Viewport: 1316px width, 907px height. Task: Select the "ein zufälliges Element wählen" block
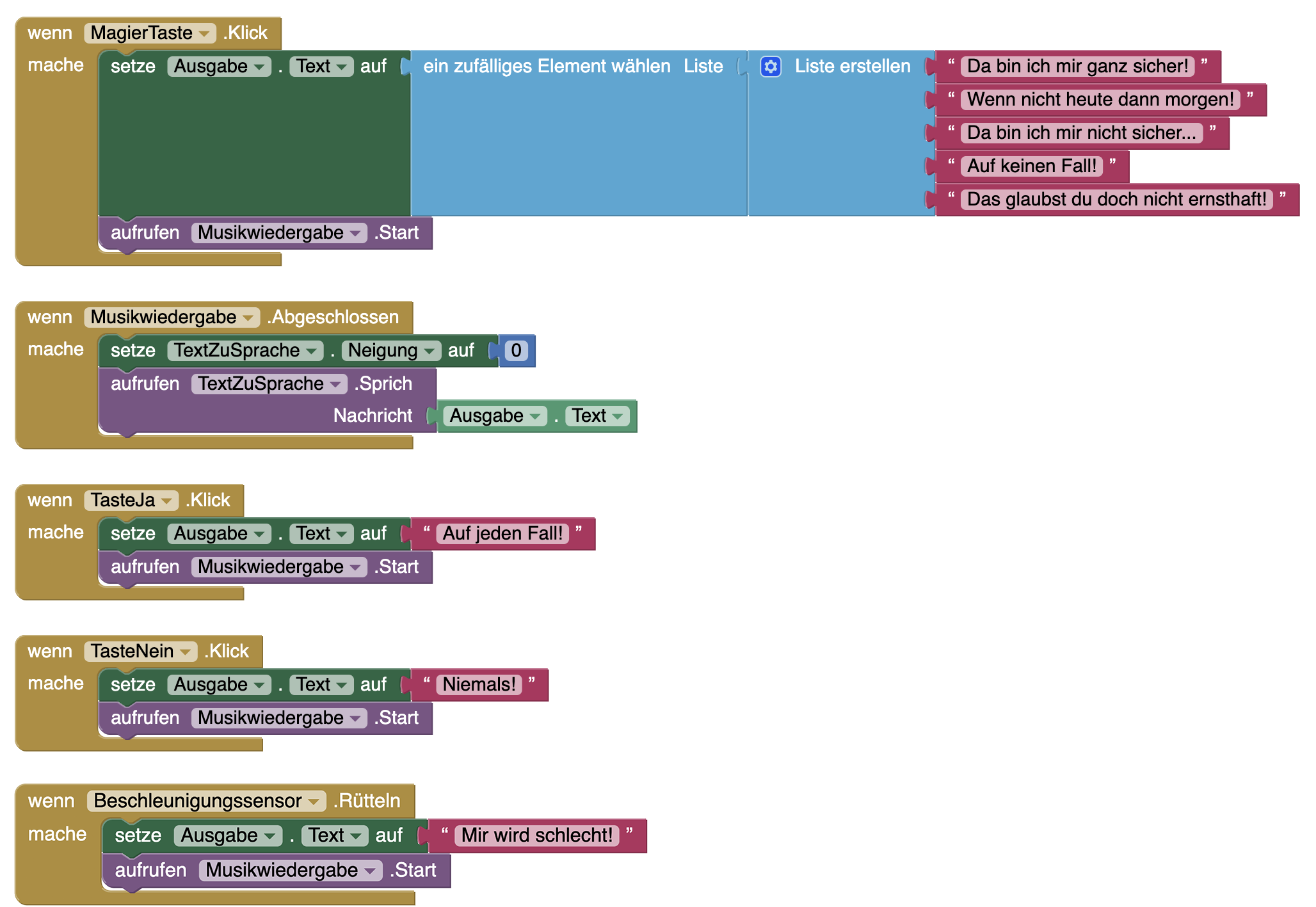pyautogui.click(x=547, y=67)
